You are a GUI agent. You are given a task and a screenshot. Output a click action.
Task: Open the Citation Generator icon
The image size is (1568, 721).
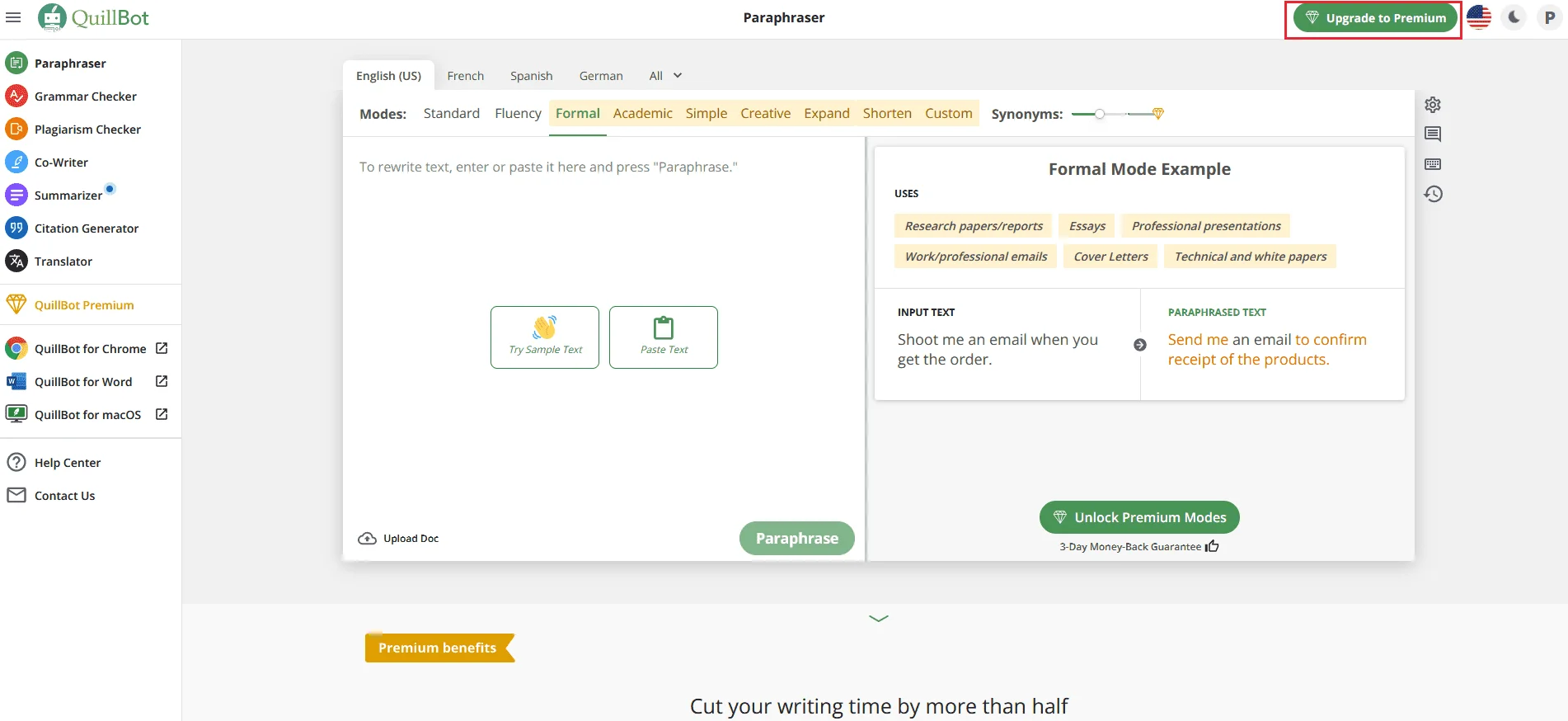(16, 228)
